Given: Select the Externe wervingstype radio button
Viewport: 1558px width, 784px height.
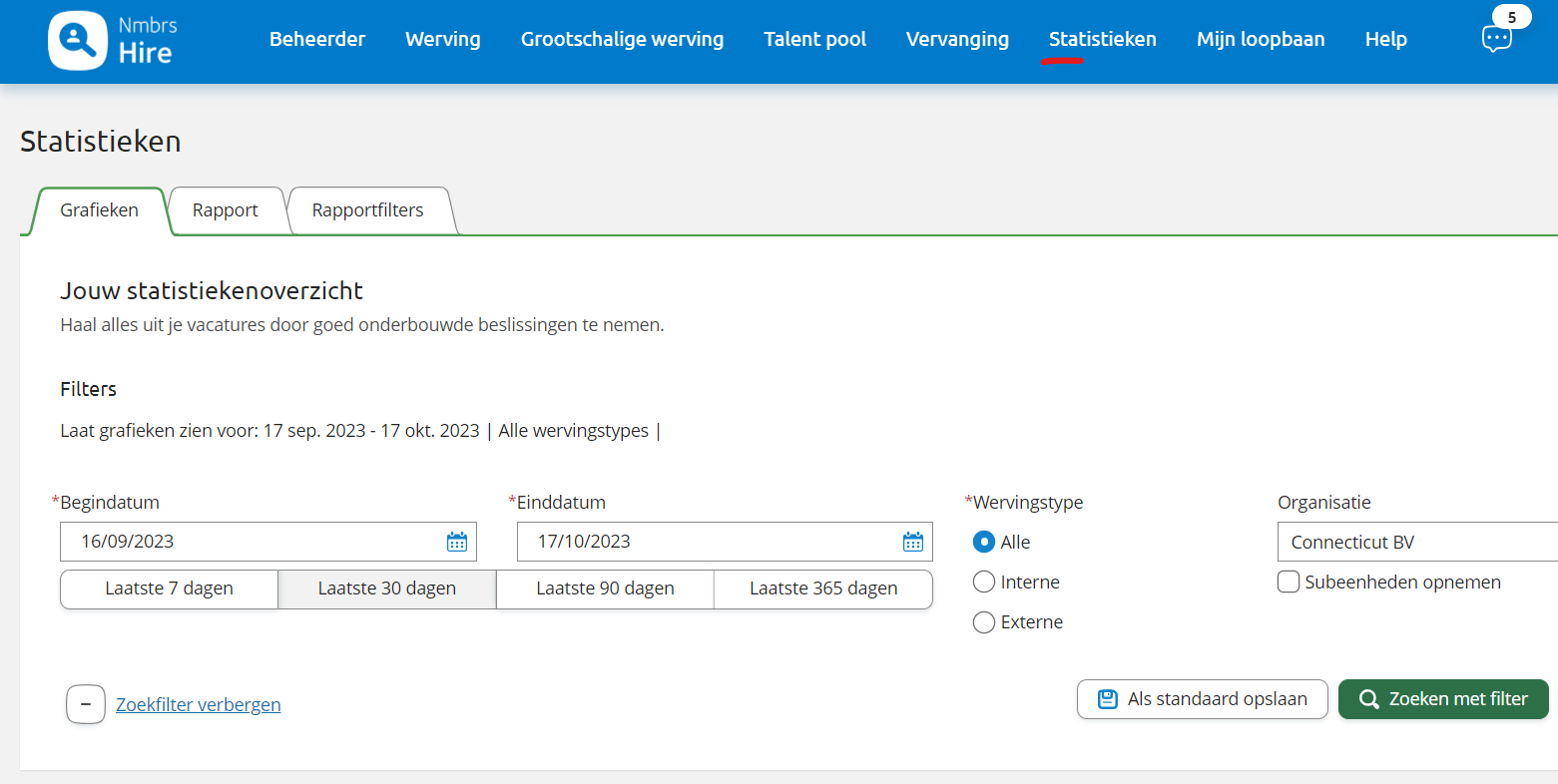Looking at the screenshot, I should click(984, 621).
